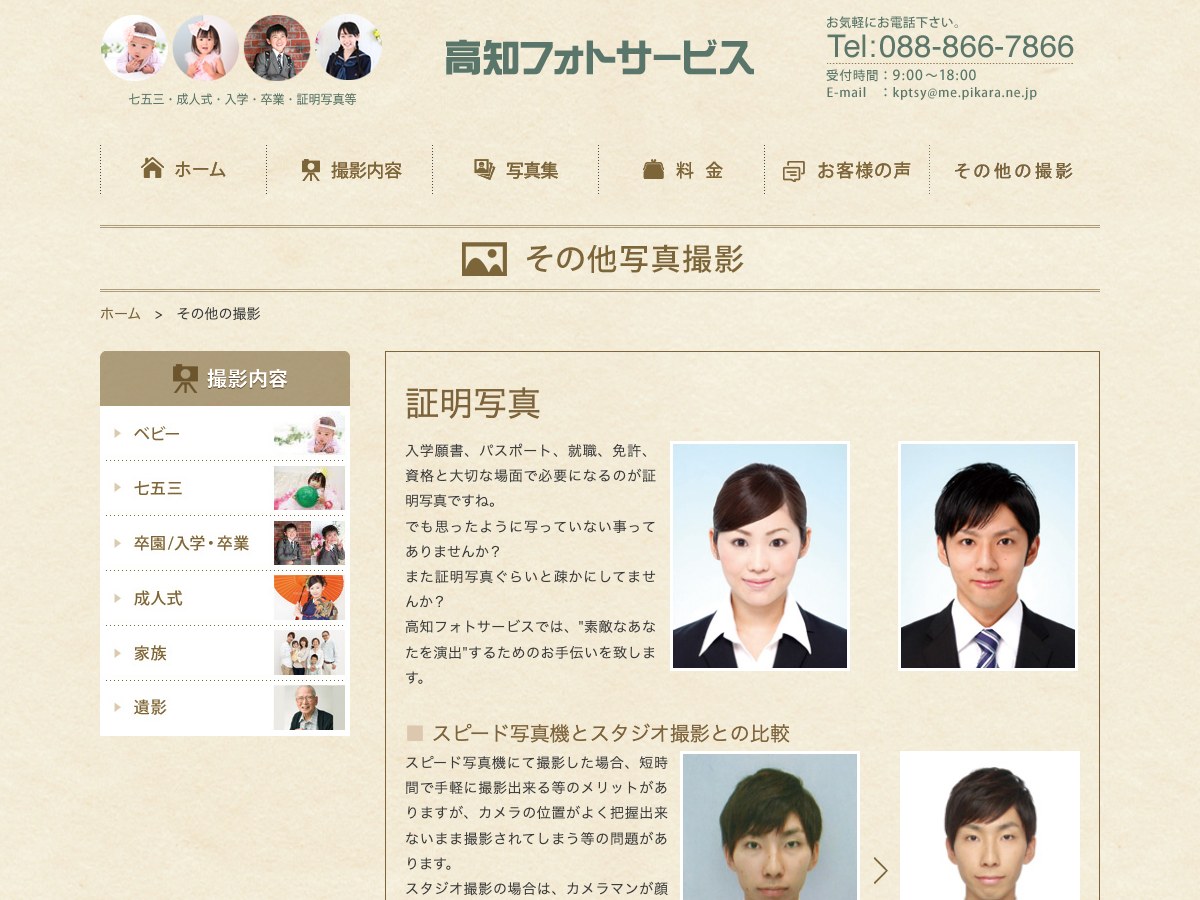Open the 料金 navigation text

point(700,170)
